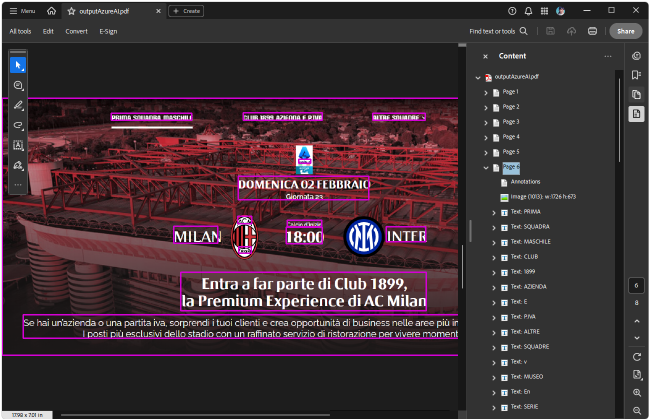The image size is (650, 419).
Task: Click the zoom in magnifier
Action: [x=637, y=393]
